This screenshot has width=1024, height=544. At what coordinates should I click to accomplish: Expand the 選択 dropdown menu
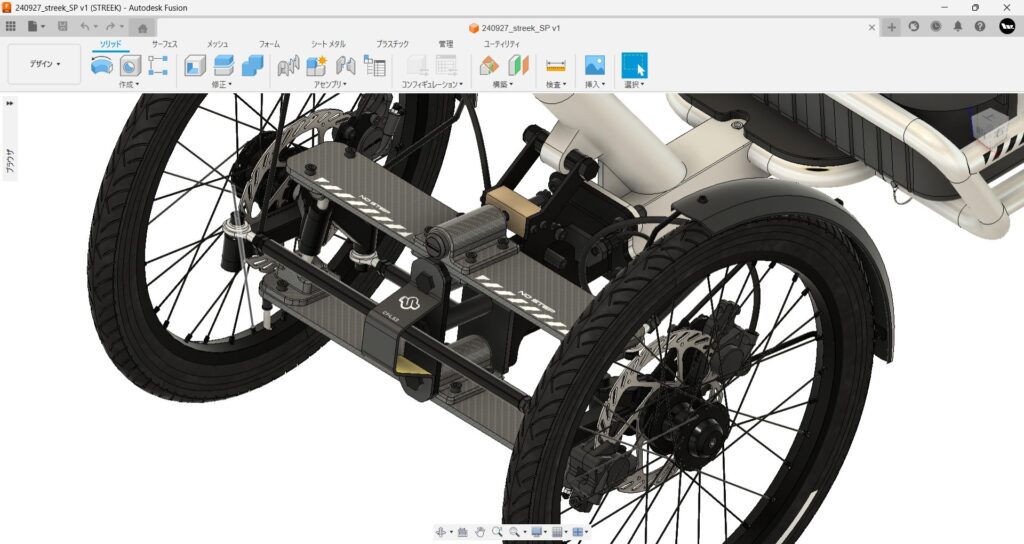(x=634, y=84)
